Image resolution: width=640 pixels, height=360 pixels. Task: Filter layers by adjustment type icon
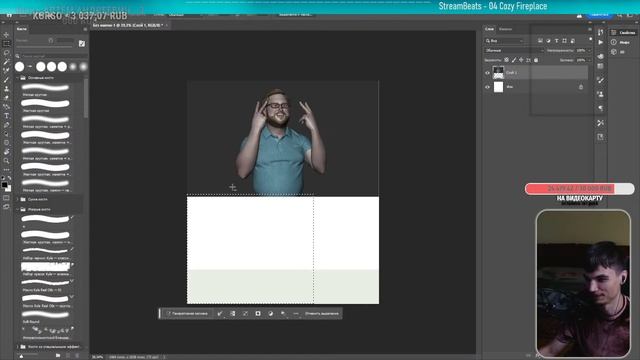548,41
